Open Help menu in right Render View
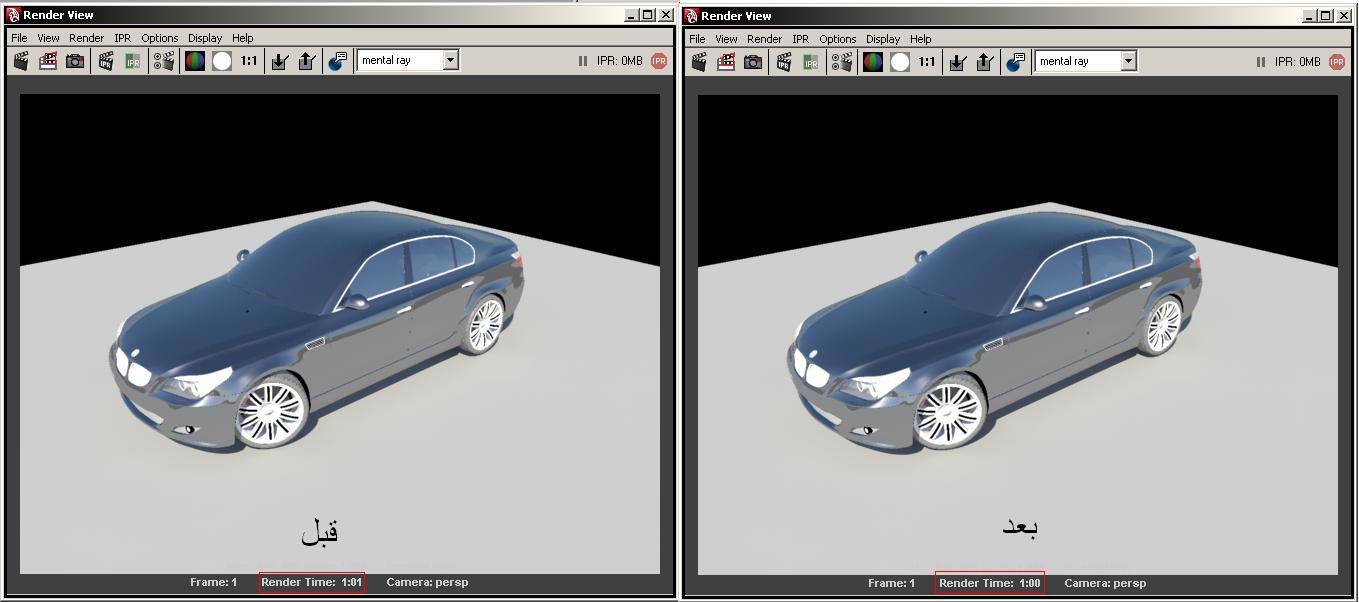 point(921,39)
